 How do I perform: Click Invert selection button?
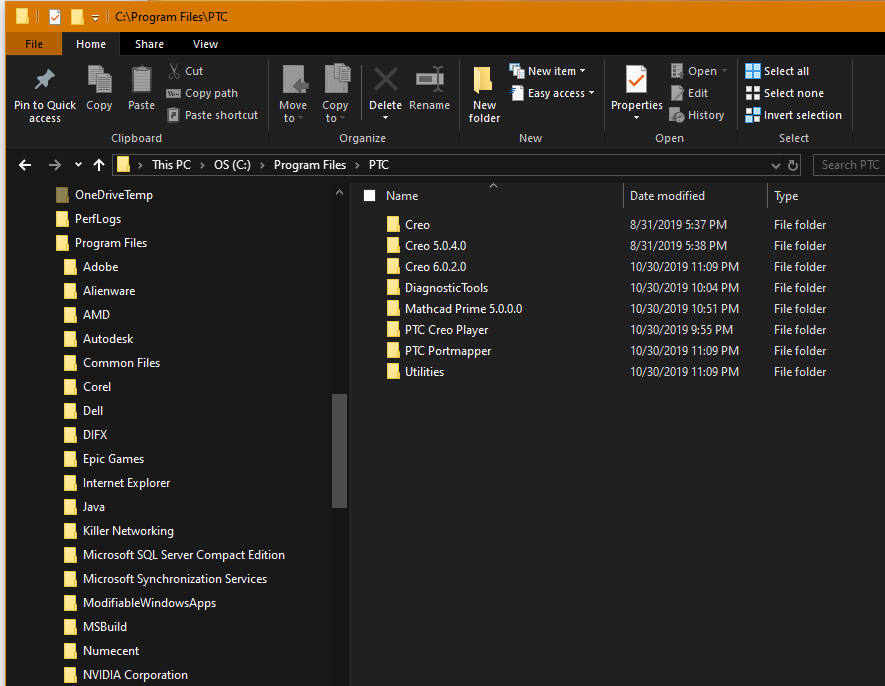[793, 115]
